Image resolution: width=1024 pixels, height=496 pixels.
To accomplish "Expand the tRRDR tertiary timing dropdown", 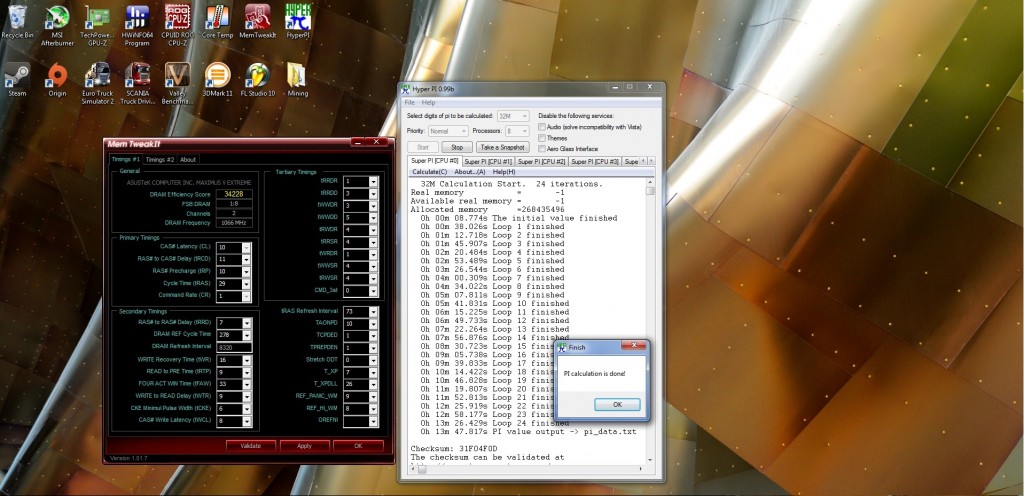I will (x=373, y=181).
